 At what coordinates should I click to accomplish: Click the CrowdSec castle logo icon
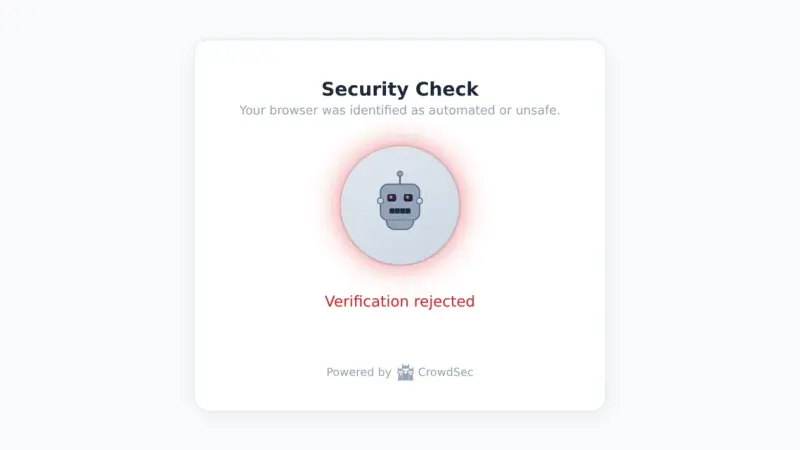pyautogui.click(x=405, y=372)
